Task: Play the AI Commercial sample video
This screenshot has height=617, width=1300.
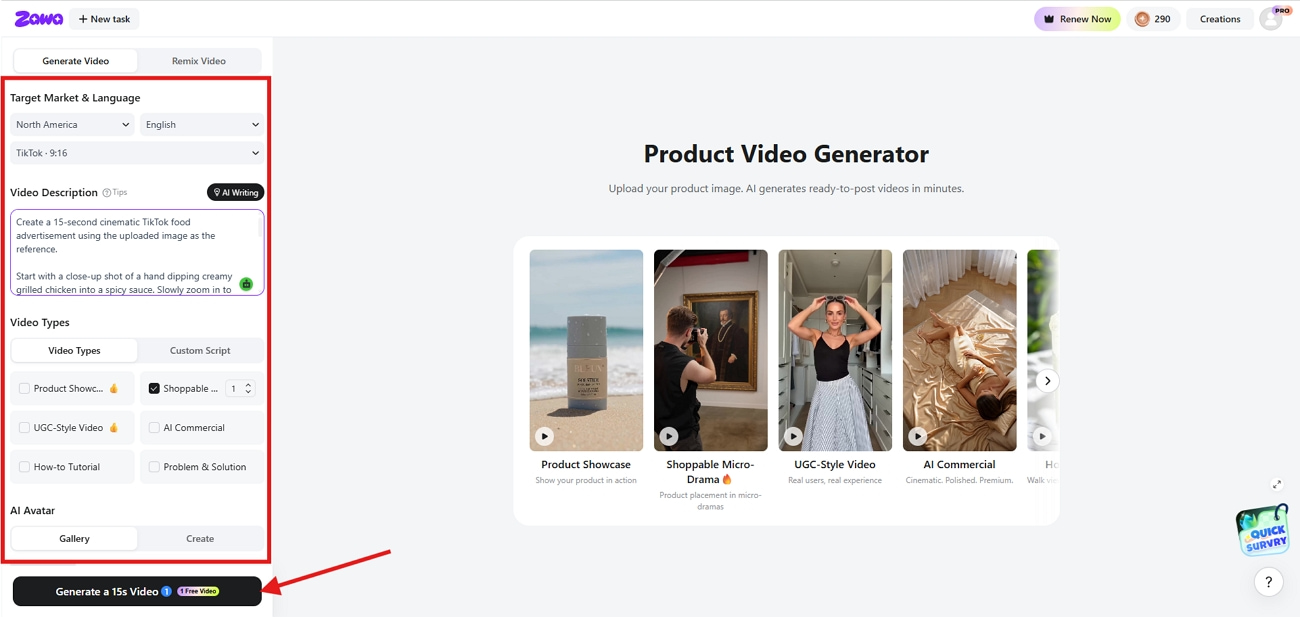Action: tap(917, 436)
